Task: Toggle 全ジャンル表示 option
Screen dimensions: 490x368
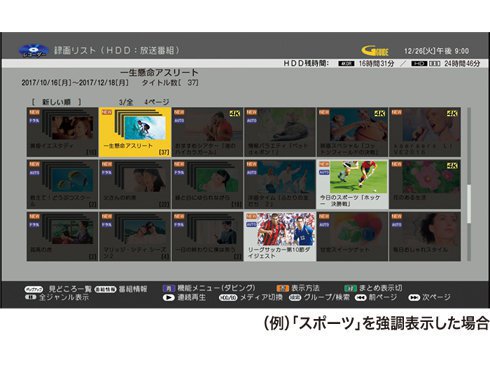Action: 57,297
